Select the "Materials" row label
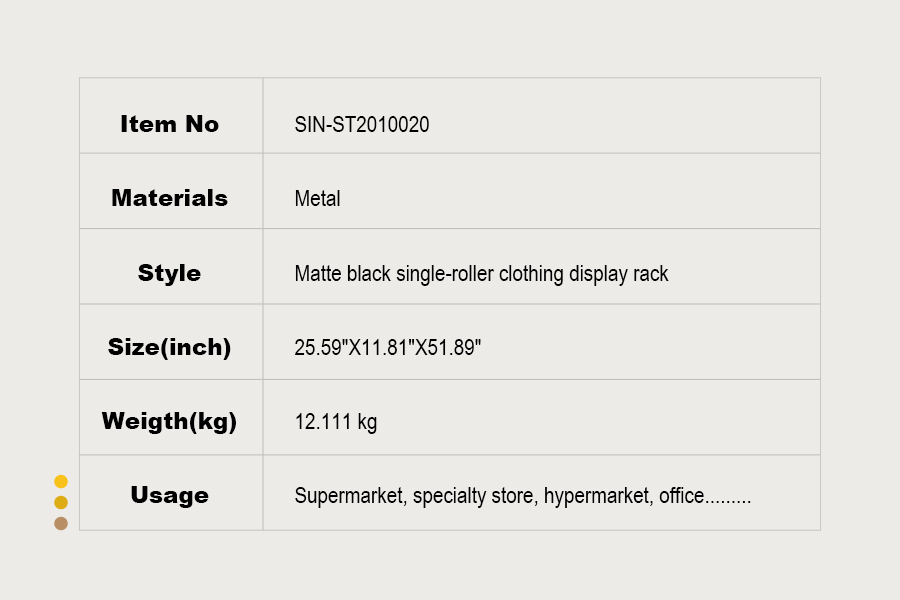The height and width of the screenshot is (600, 900). coord(169,198)
